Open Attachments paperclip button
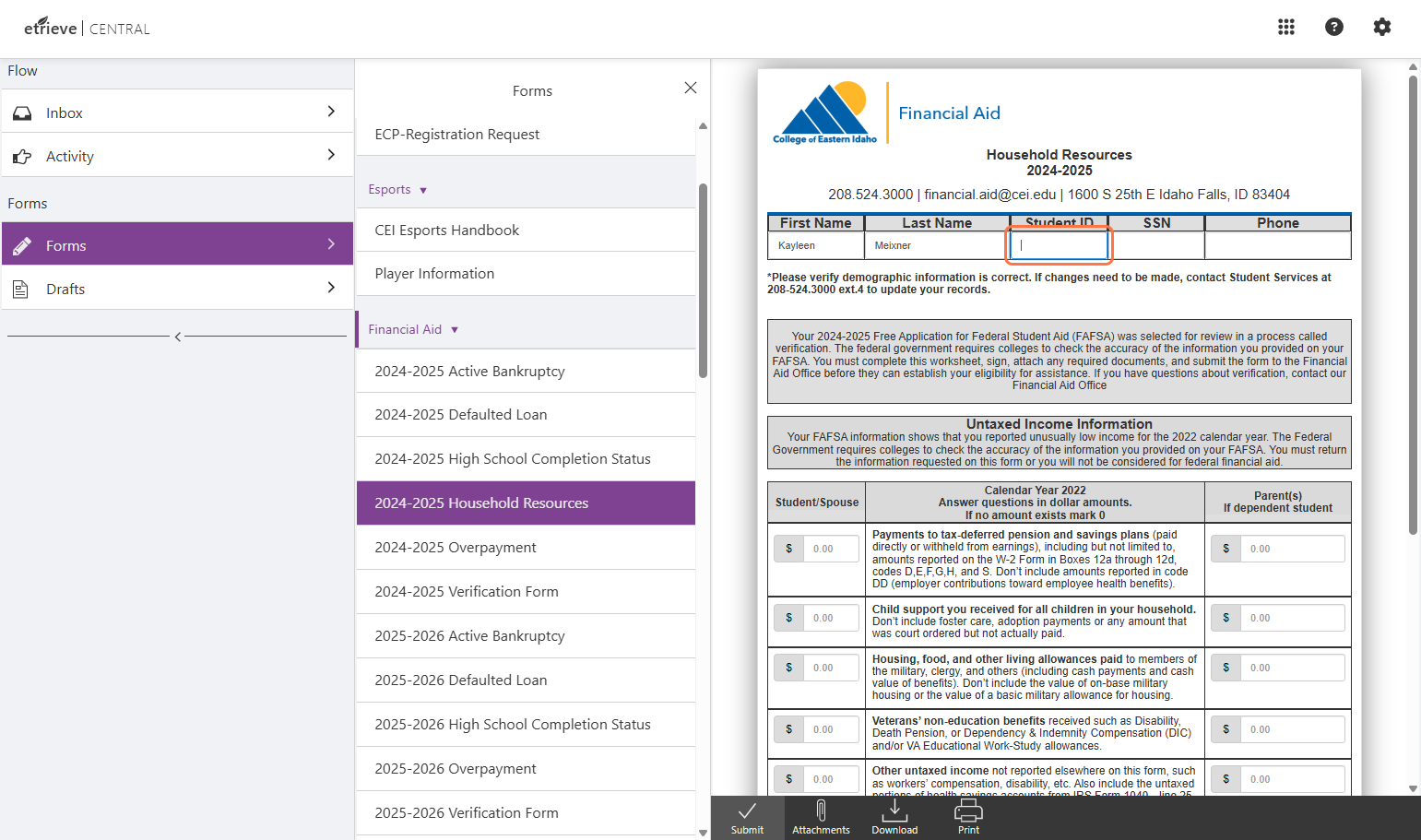1421x840 pixels. (x=821, y=818)
